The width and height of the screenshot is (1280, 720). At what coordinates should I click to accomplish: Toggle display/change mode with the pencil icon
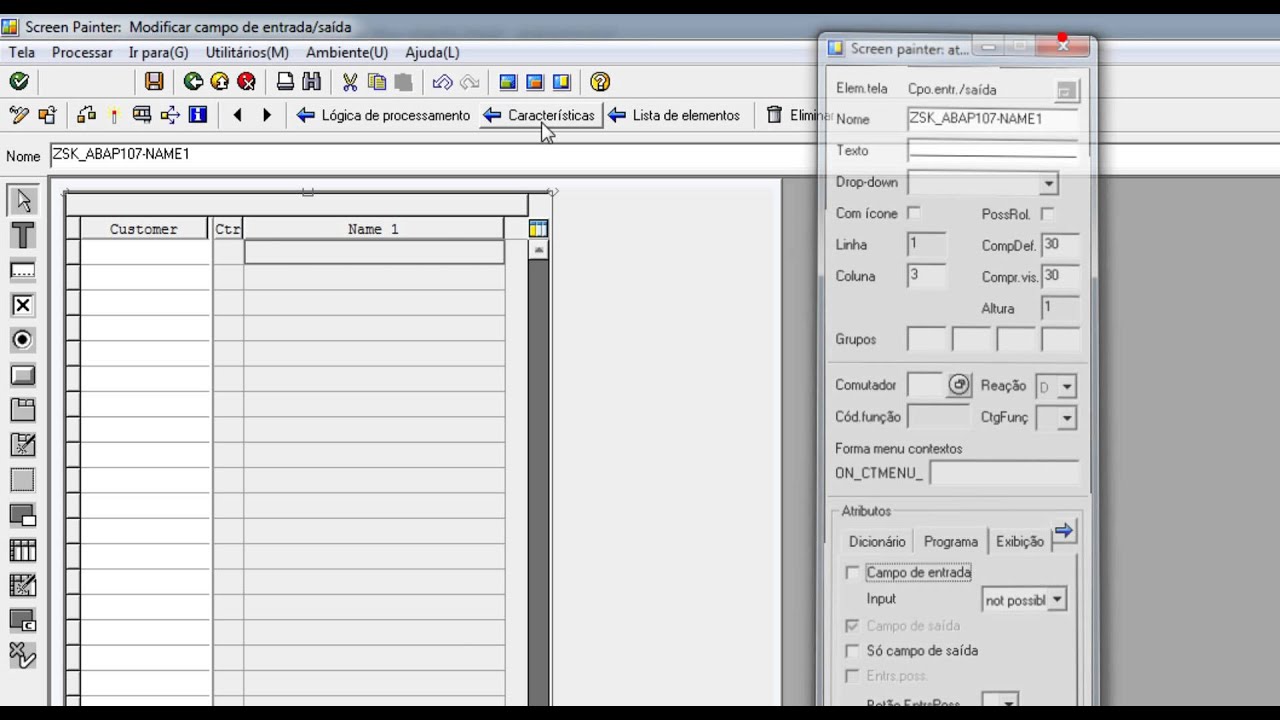click(19, 115)
